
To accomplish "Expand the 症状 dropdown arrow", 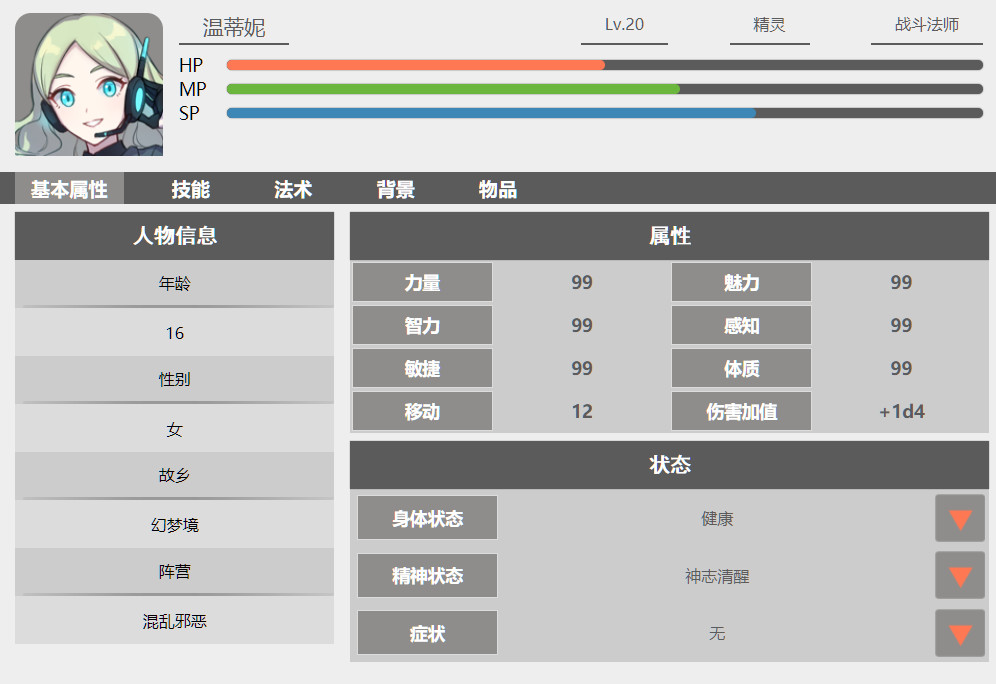I will (959, 633).
